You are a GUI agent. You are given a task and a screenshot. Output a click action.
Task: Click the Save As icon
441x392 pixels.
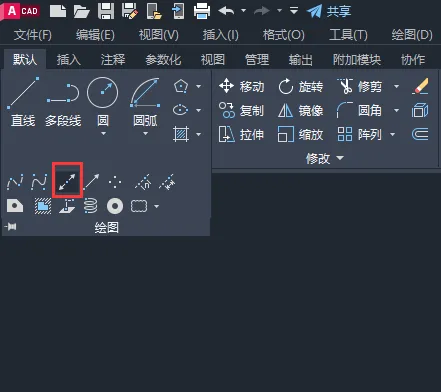(x=130, y=11)
